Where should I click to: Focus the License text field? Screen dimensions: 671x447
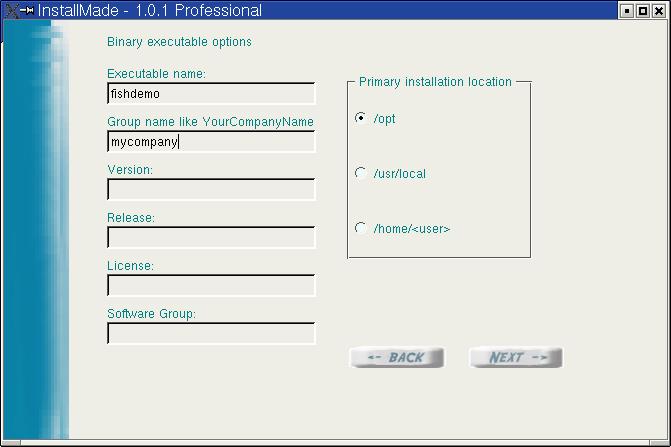[x=211, y=285]
